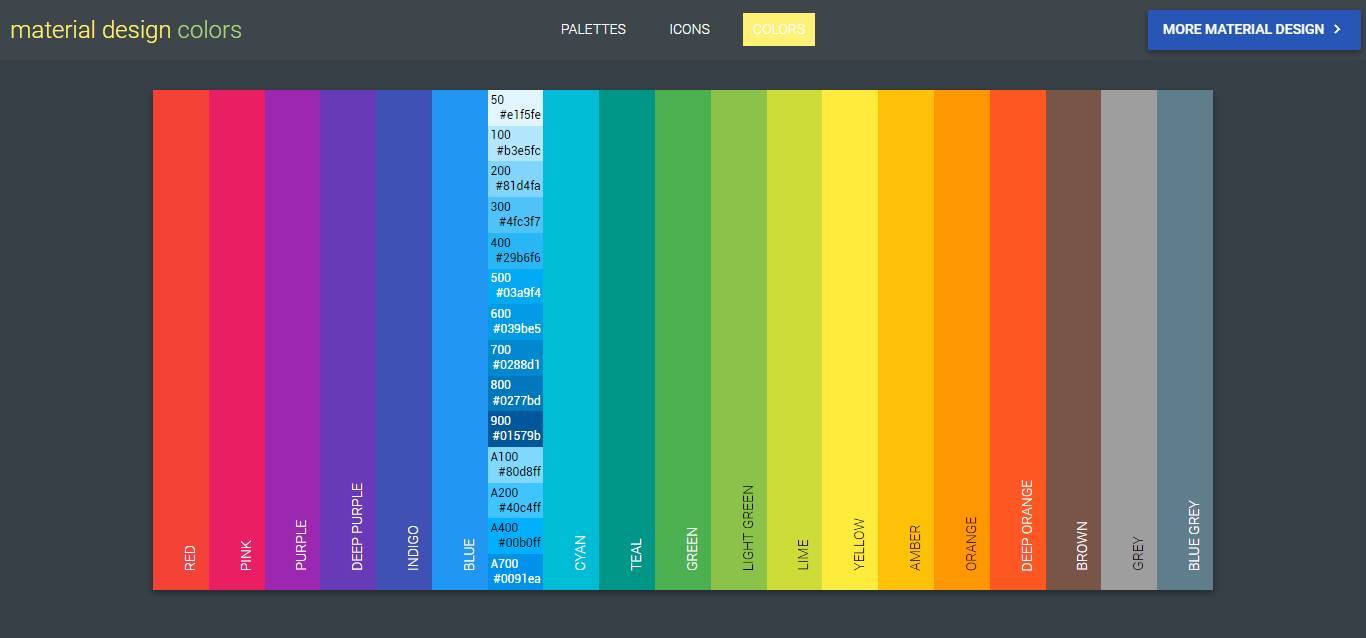Click the chevron arrow on More Material Design

[x=1337, y=30]
